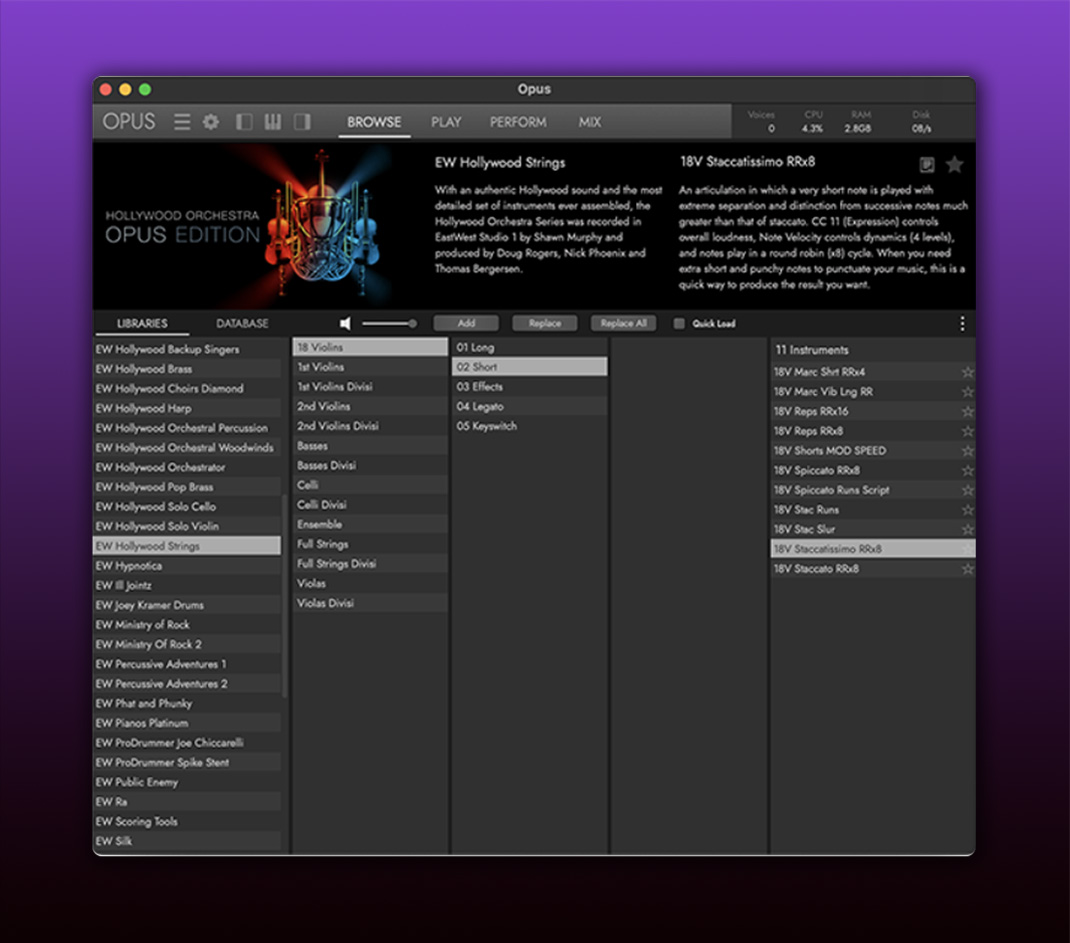This screenshot has width=1070, height=943.
Task: Switch to the PLAY tab
Action: click(x=446, y=122)
